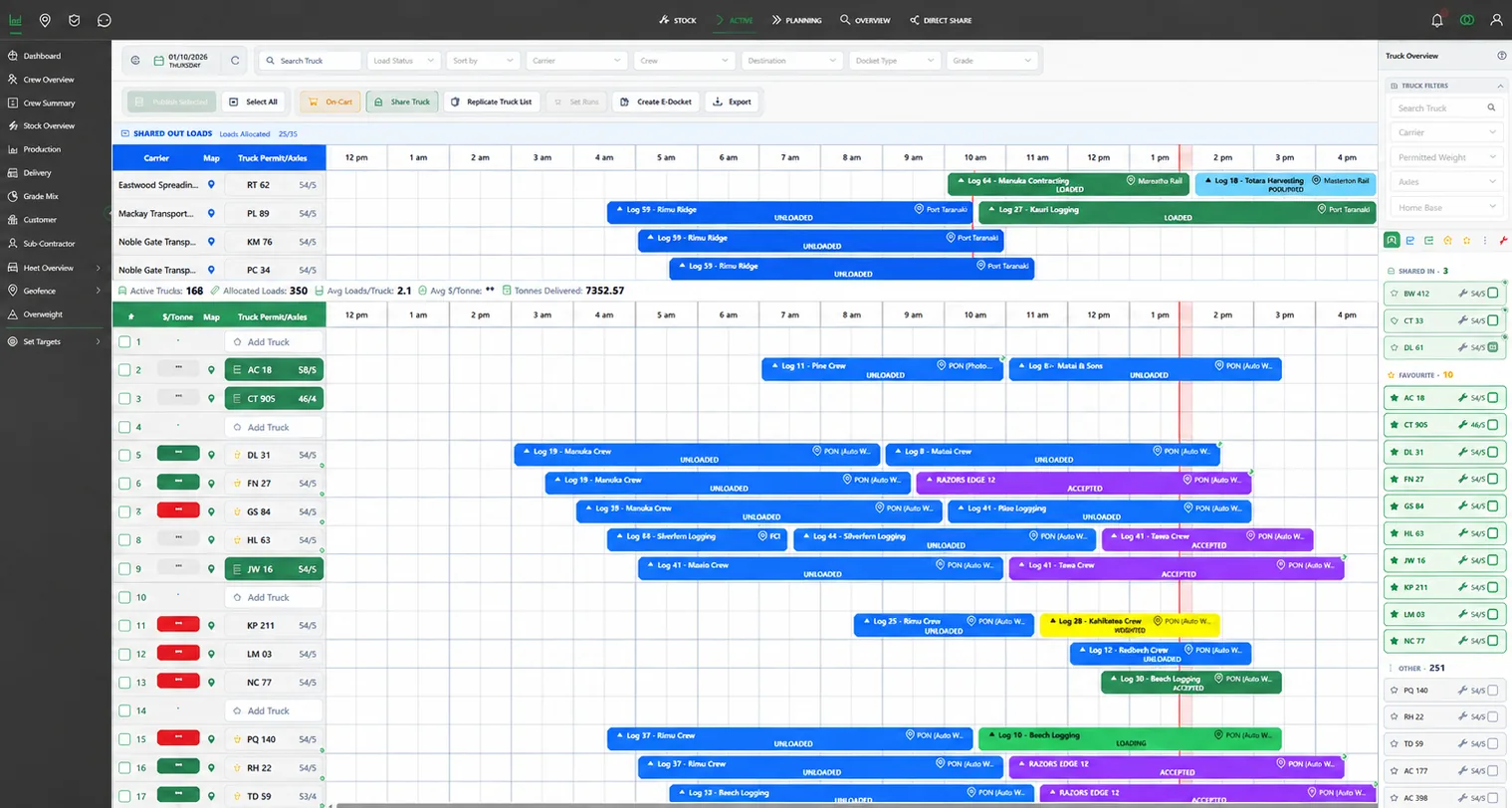Tick the checkbox on PQ 140 truck card
1512x808 pixels.
(1493, 690)
